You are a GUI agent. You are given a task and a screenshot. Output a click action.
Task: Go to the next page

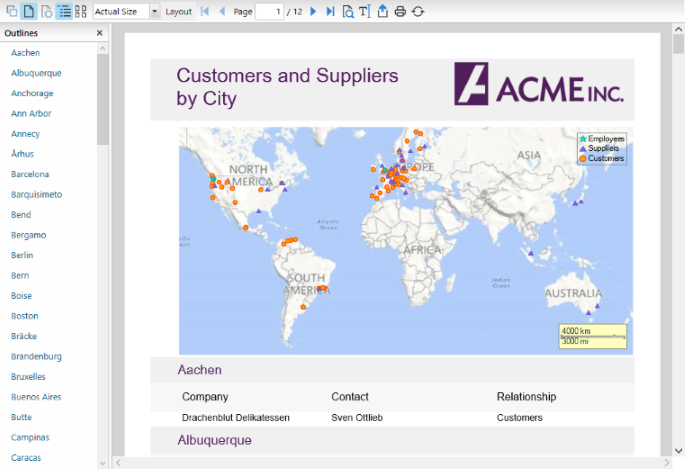point(313,11)
